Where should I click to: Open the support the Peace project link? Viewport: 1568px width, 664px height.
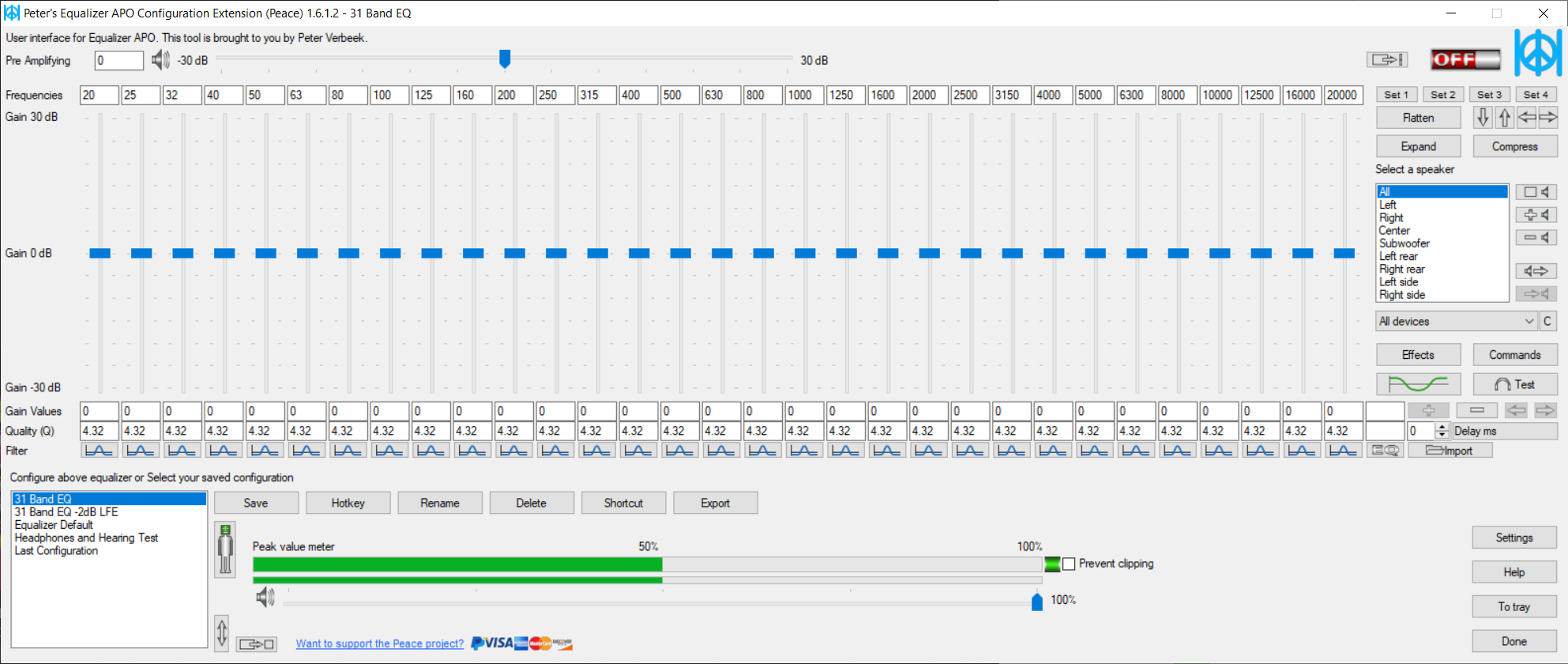click(380, 643)
